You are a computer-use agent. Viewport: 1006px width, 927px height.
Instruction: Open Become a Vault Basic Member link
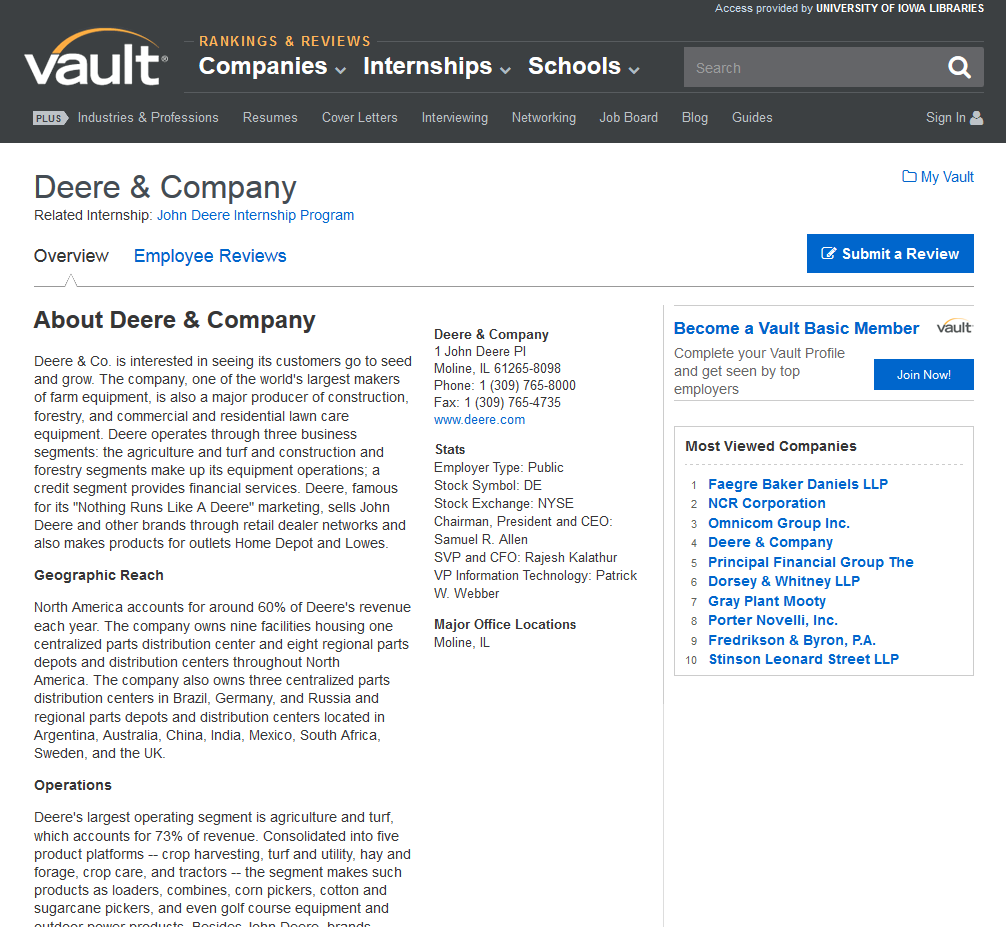point(796,328)
